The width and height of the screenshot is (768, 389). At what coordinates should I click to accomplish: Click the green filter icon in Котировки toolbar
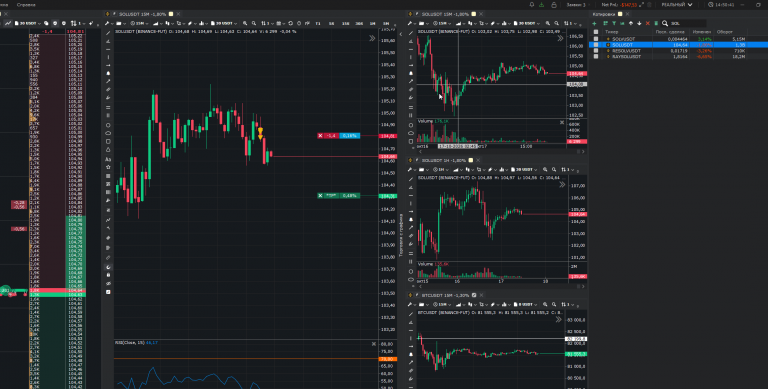click(614, 24)
